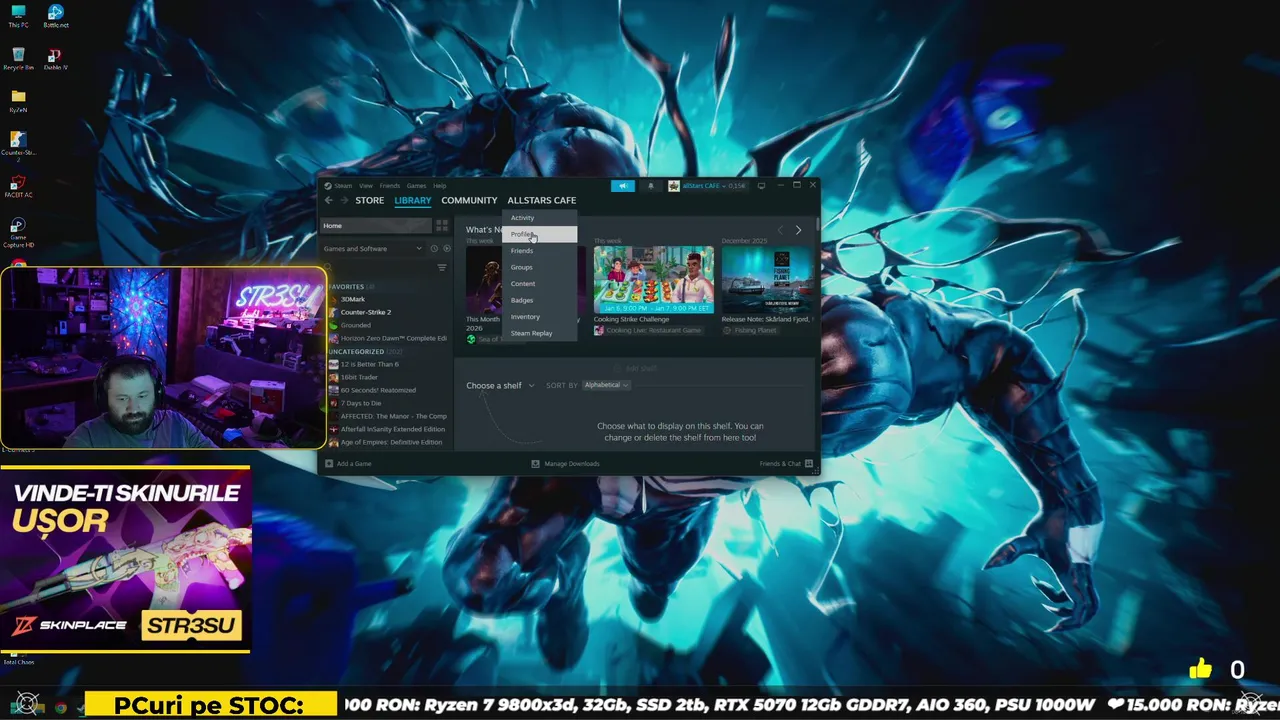Open the Steam notifications bell
The width and height of the screenshot is (1280, 720).
pos(650,186)
